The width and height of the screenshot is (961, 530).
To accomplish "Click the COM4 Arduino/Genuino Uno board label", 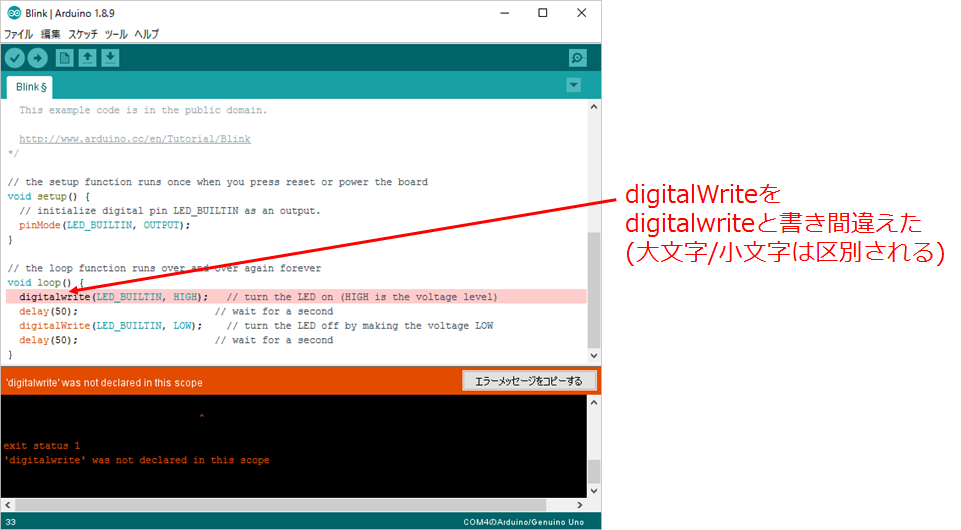I will click(523, 522).
